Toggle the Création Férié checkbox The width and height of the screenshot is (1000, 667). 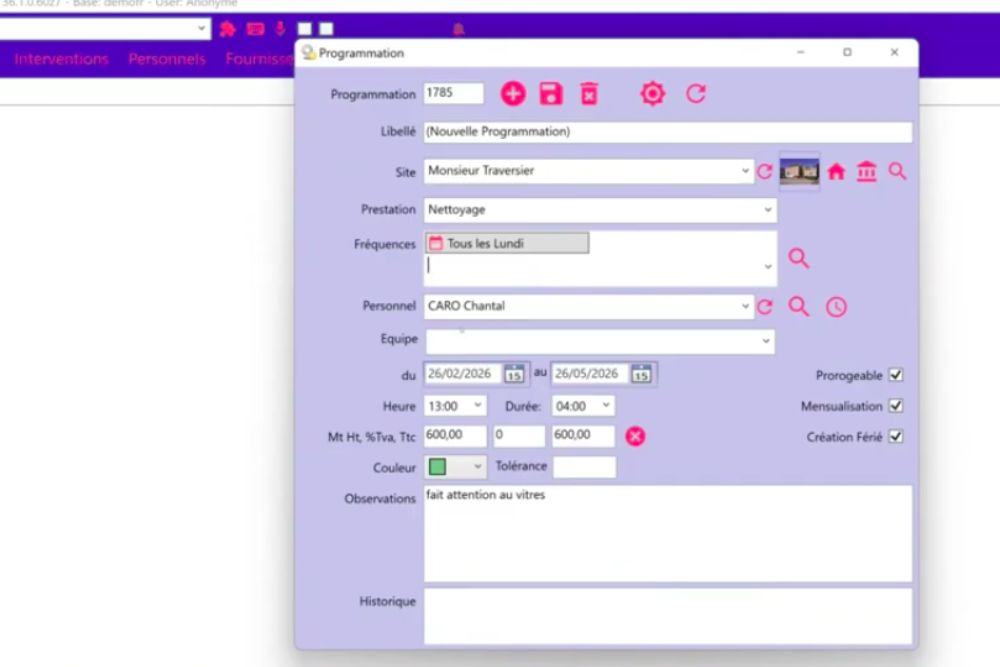[x=895, y=436]
